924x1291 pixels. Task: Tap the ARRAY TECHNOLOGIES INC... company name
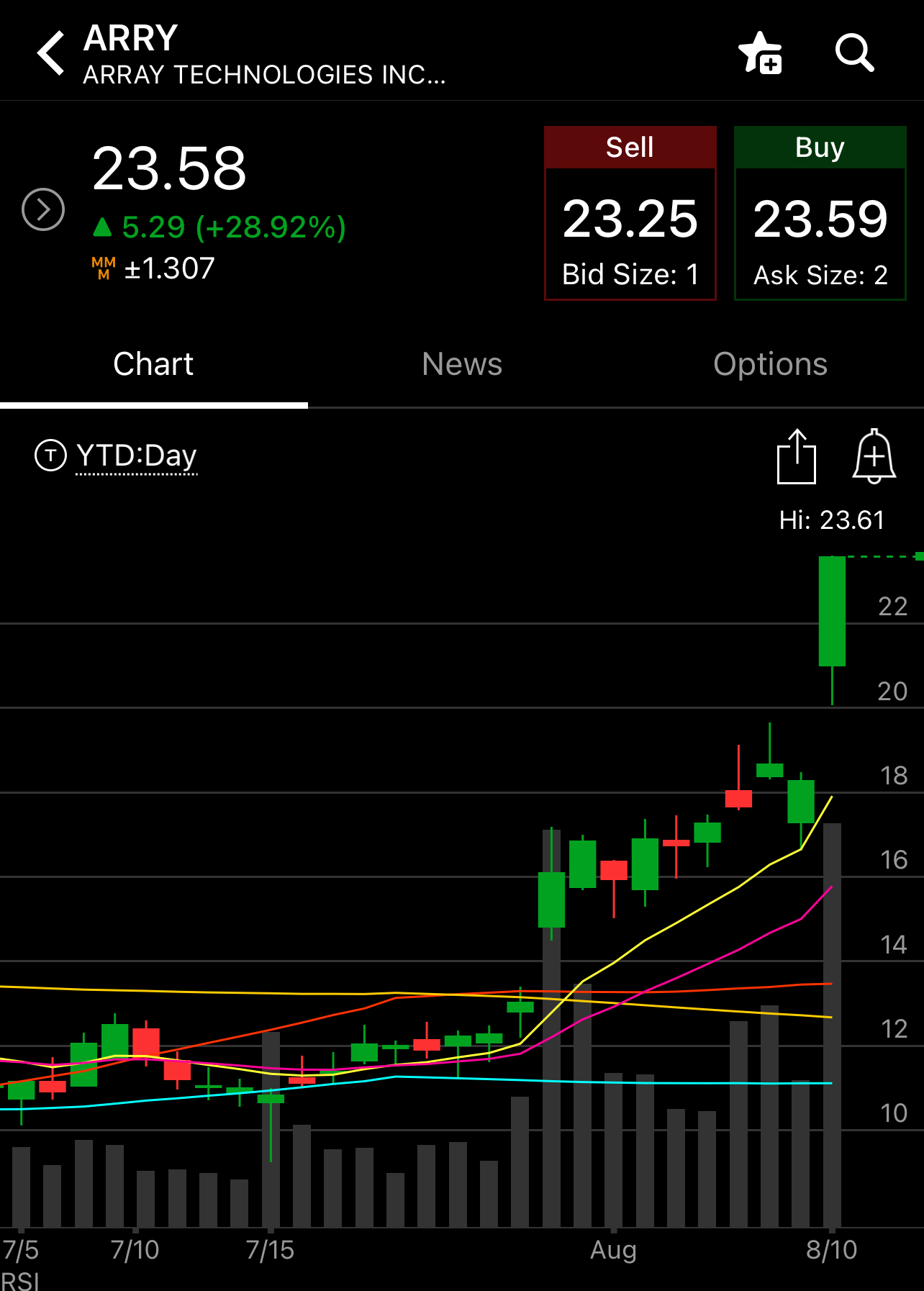point(264,75)
